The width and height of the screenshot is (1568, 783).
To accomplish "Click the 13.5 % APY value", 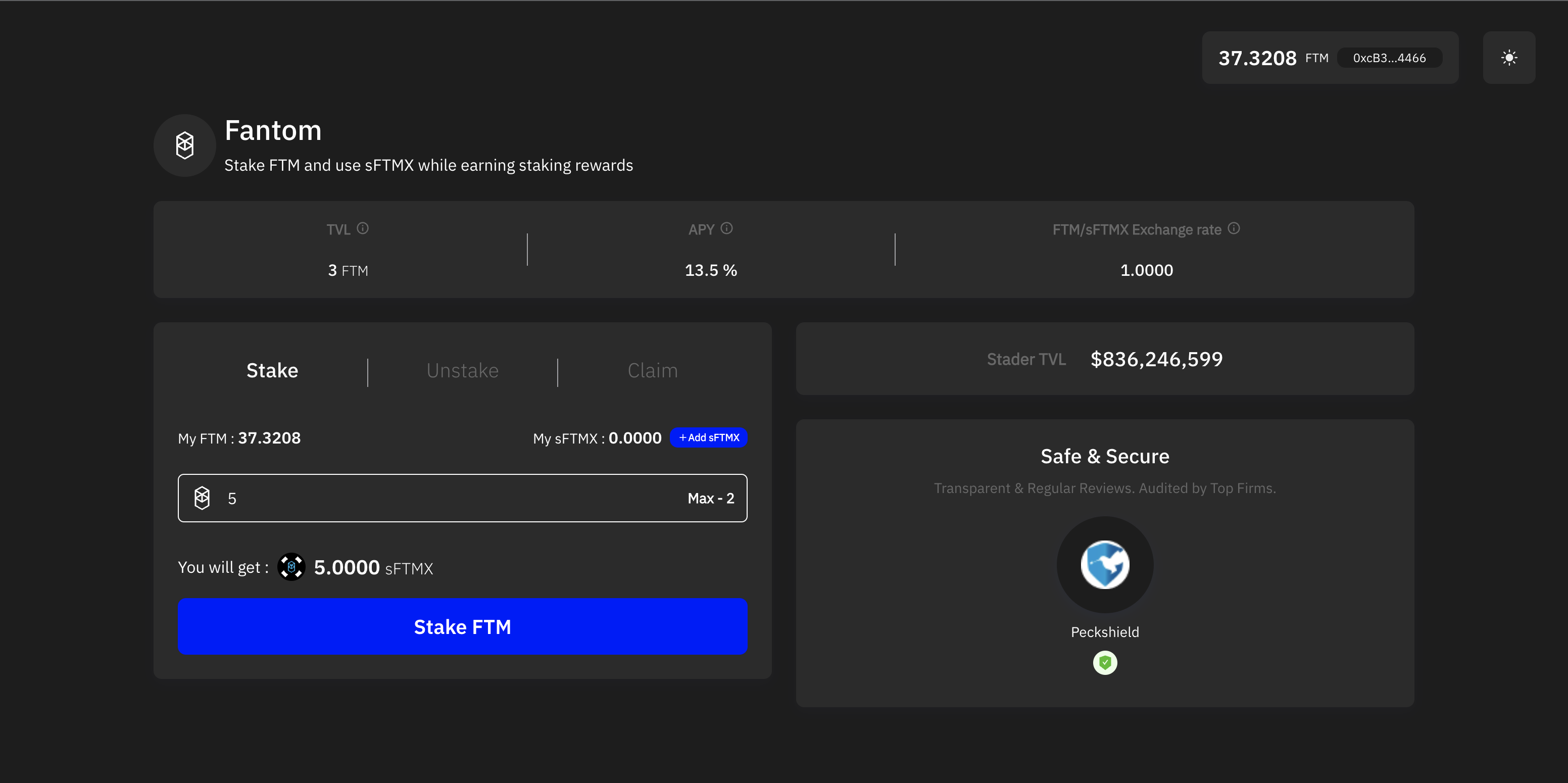I will (711, 270).
